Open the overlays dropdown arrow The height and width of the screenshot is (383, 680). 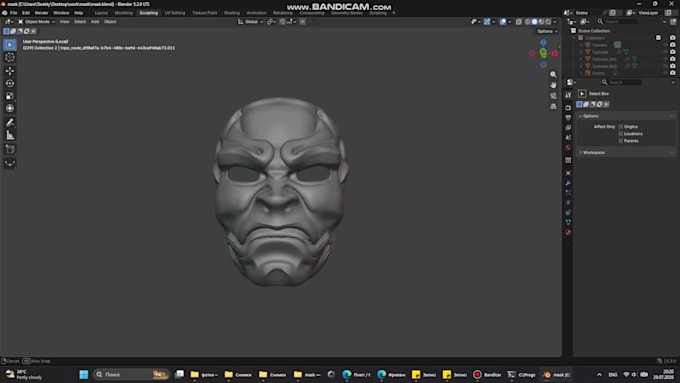[510, 22]
